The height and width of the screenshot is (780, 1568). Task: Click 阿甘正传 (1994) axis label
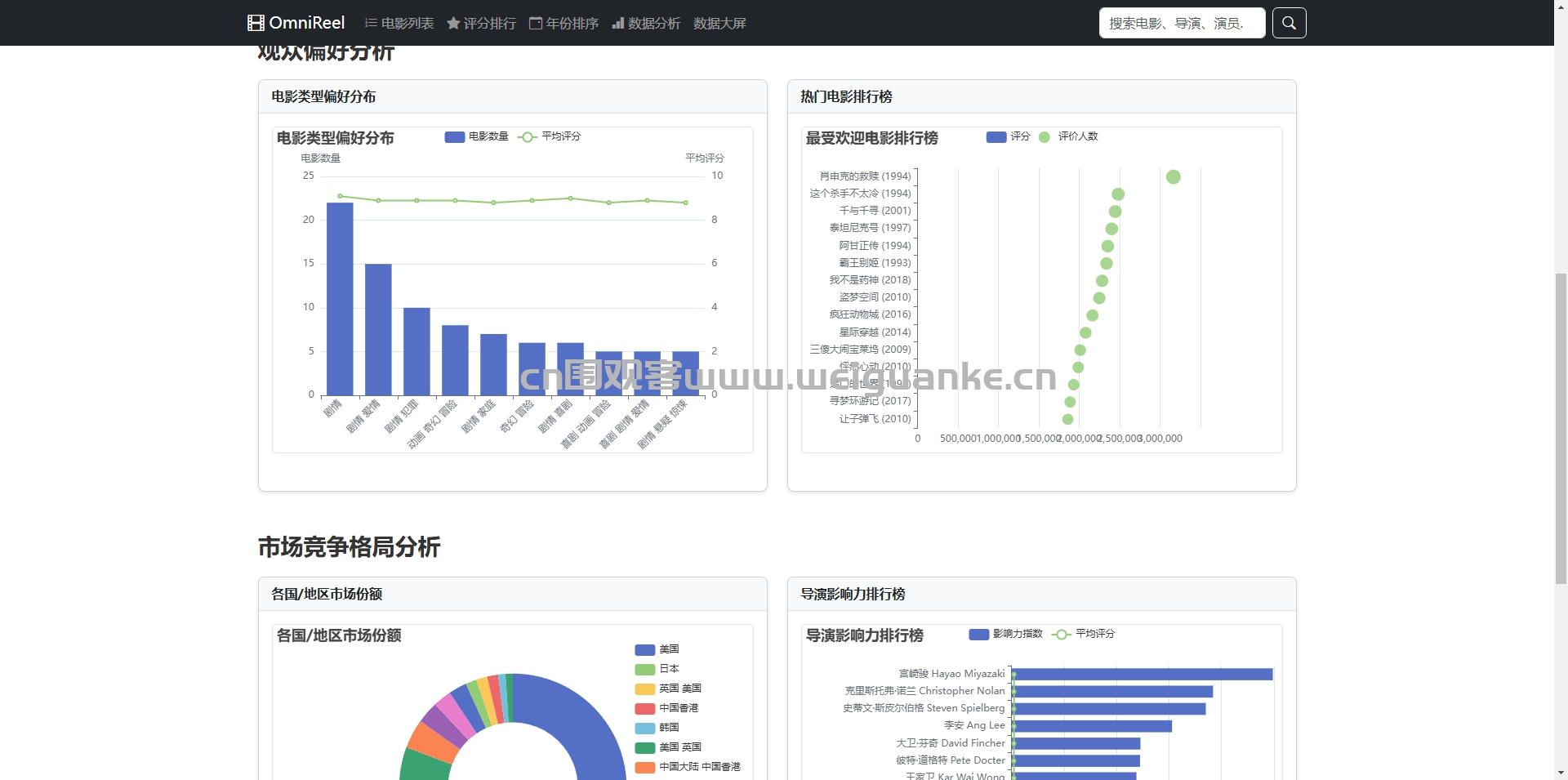[x=875, y=246]
